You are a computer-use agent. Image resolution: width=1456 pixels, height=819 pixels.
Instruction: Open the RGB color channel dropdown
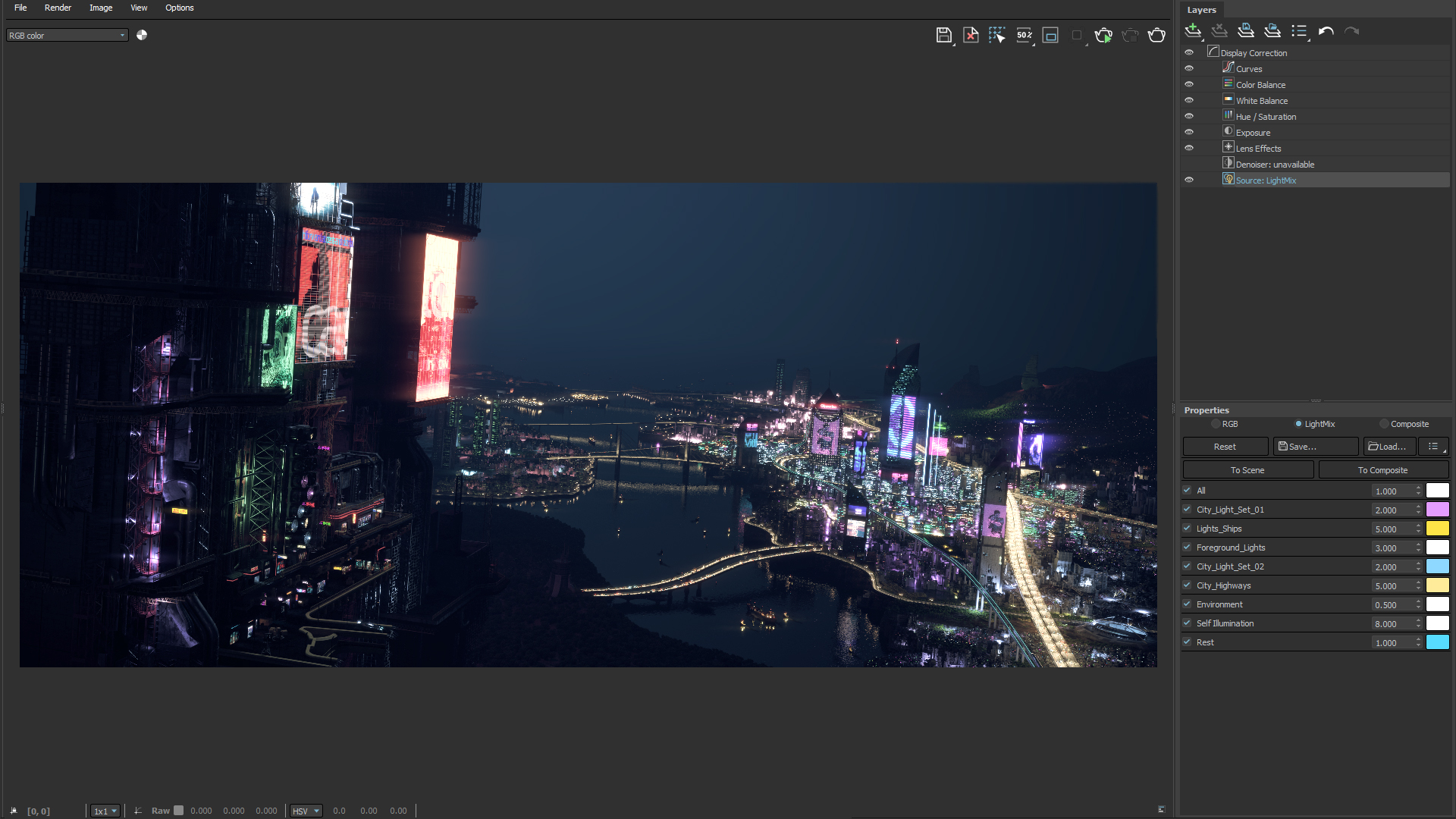click(67, 36)
